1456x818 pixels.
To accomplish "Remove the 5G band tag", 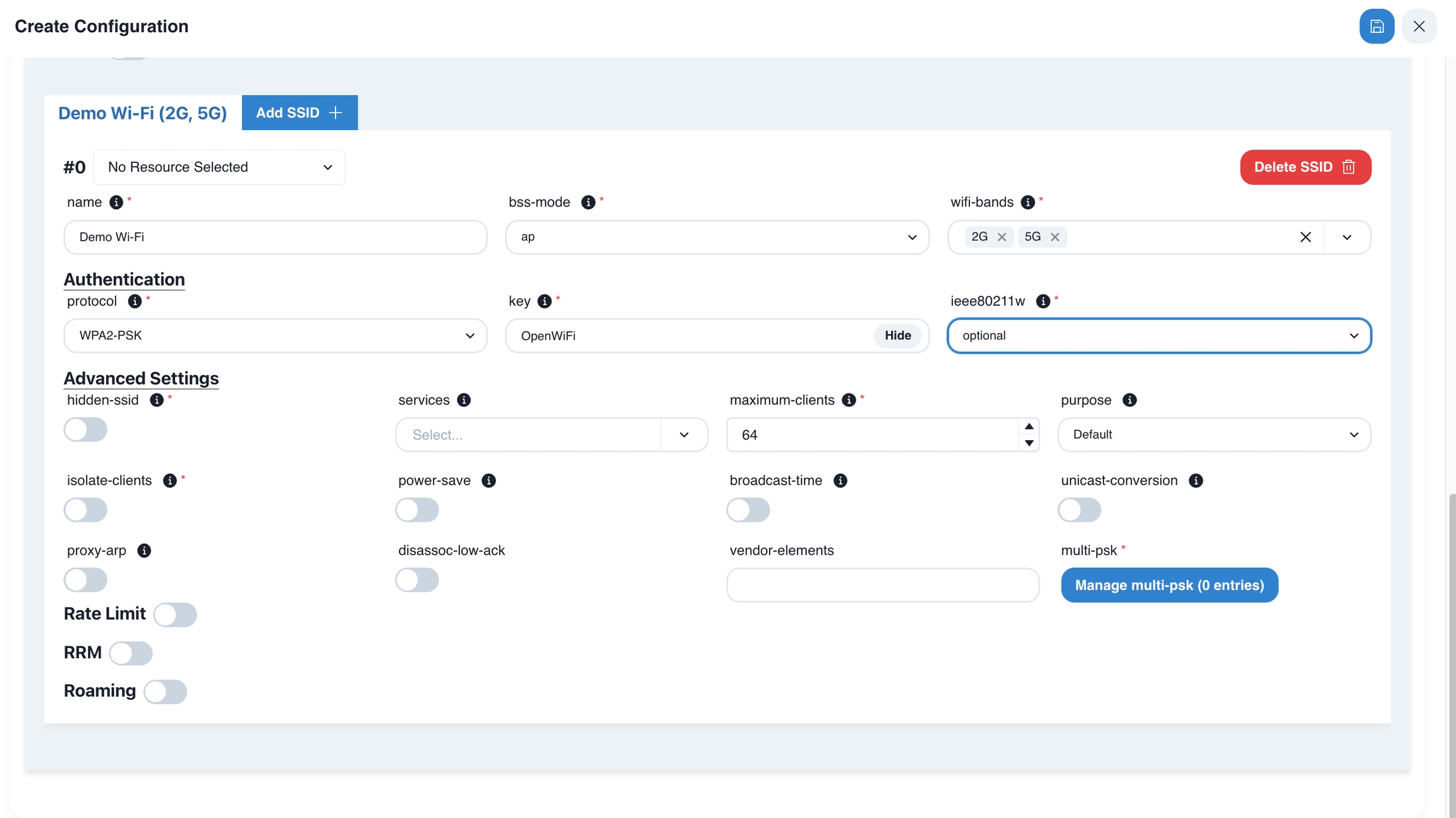I will (1055, 237).
